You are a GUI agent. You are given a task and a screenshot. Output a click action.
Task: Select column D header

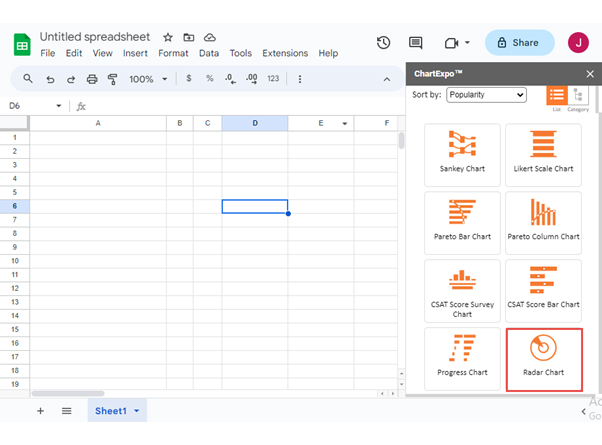click(x=255, y=123)
